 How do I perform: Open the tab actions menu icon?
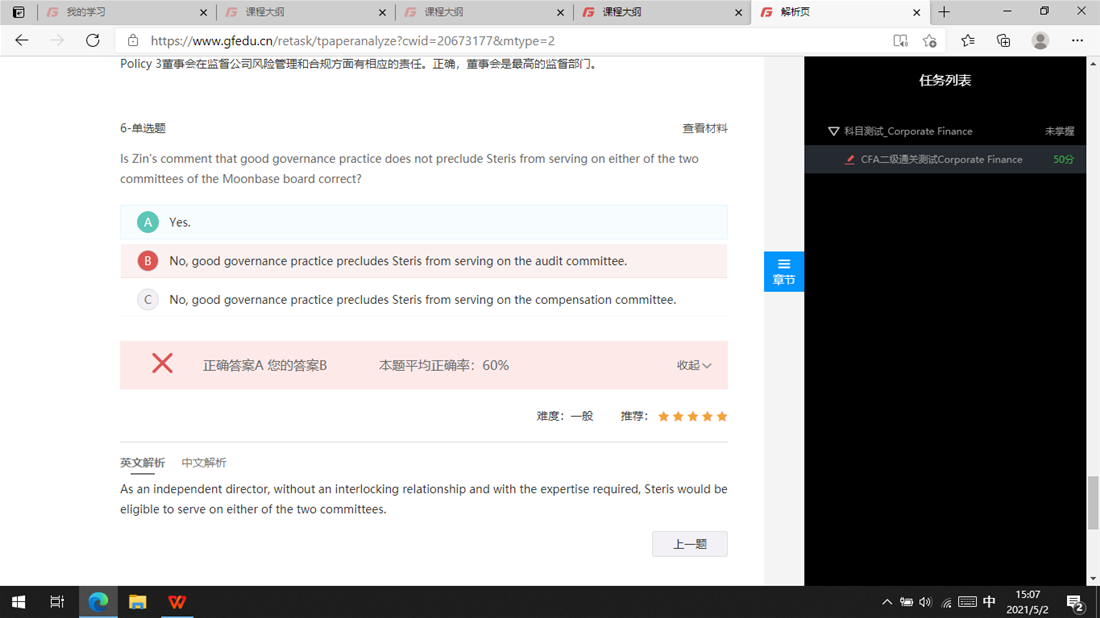tap(19, 12)
